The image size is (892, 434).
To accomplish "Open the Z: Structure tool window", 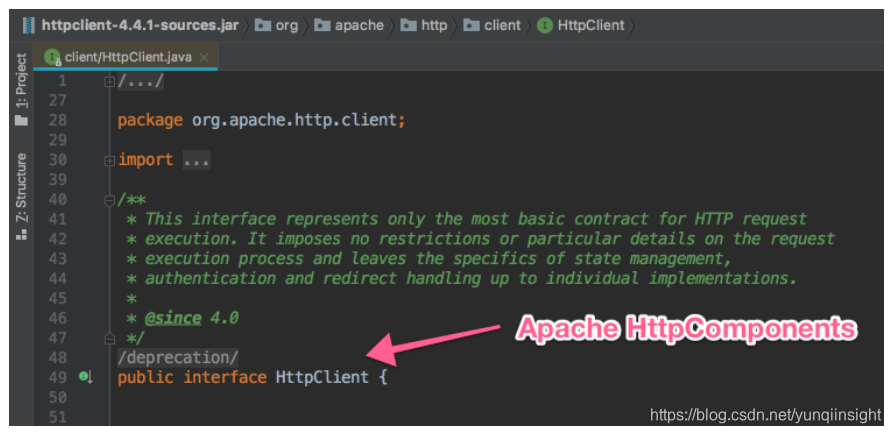I will point(21,186).
